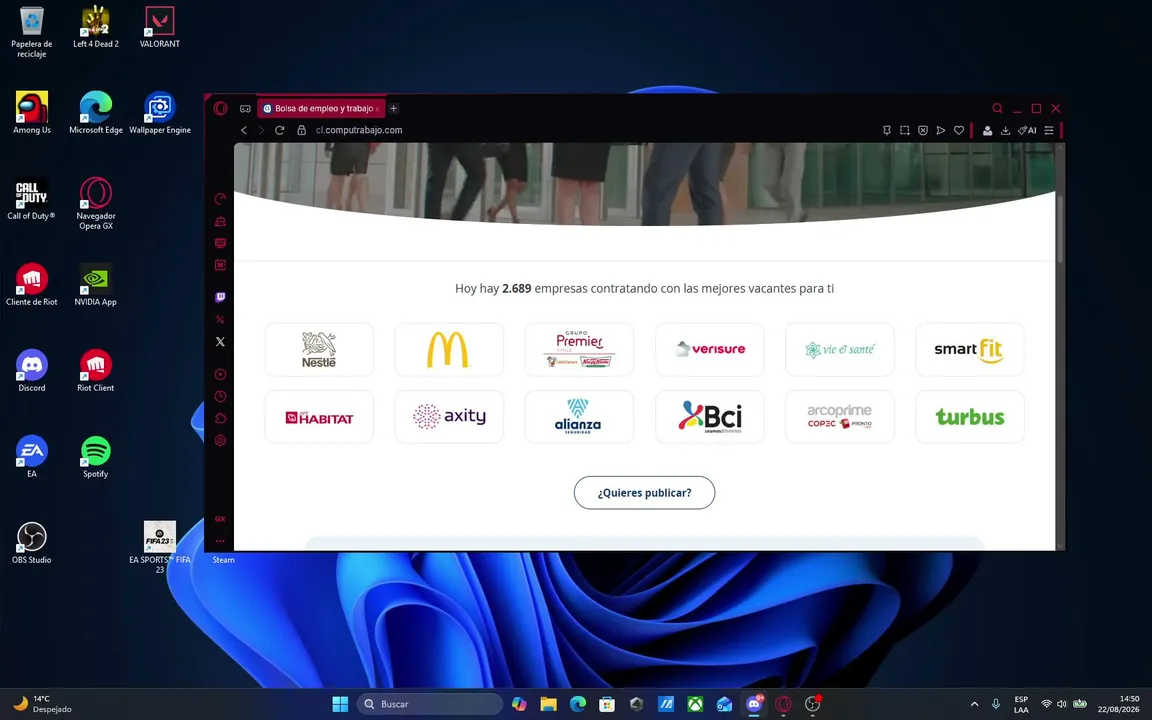Open the vie & santé company card
The height and width of the screenshot is (720, 1152).
tap(840, 350)
